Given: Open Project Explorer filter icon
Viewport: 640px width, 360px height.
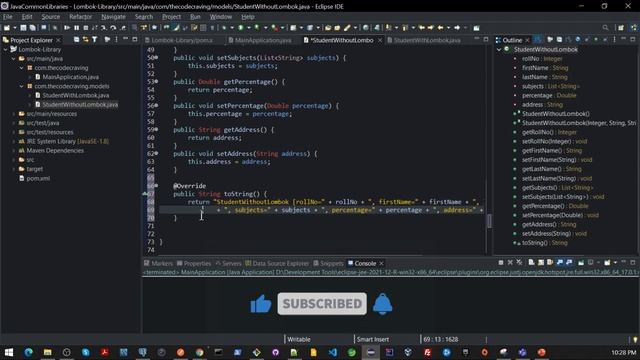Looking at the screenshot, I should 95,40.
